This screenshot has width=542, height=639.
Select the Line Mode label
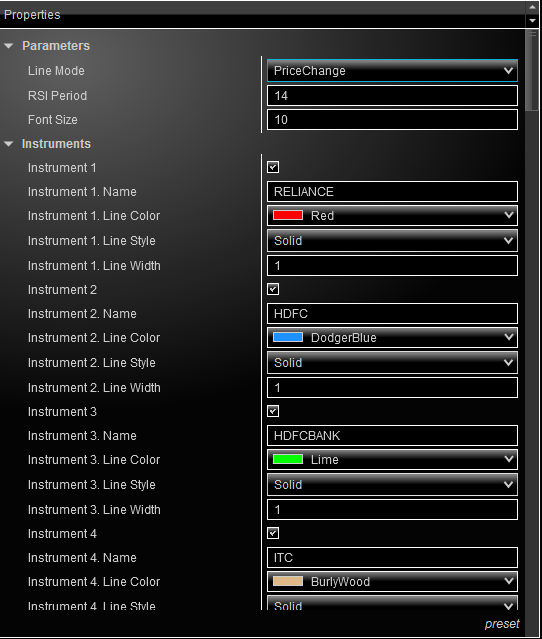pos(56,71)
